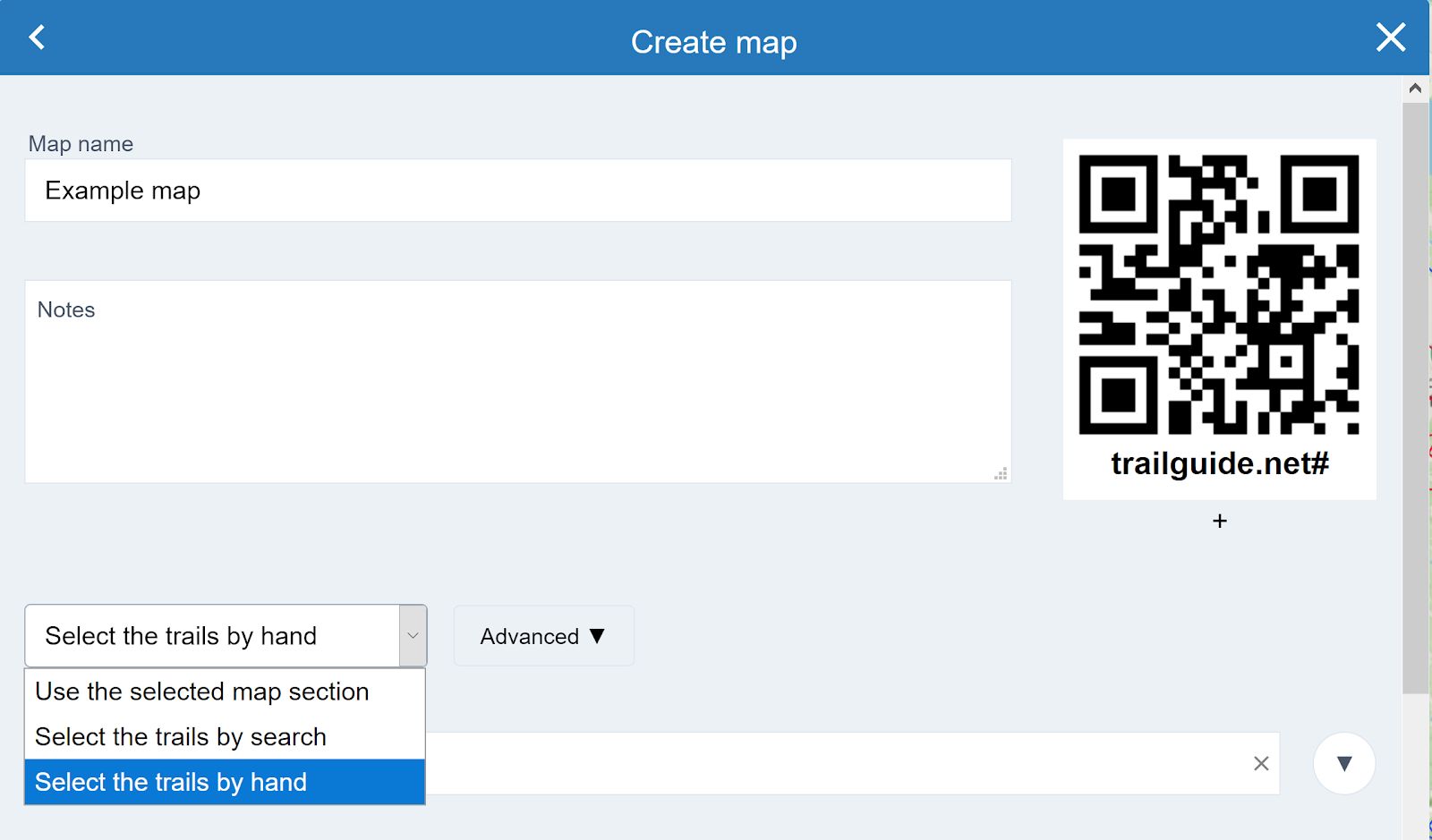This screenshot has width=1432, height=840.
Task: Open the trail selection dropdown
Action: [x=226, y=636]
